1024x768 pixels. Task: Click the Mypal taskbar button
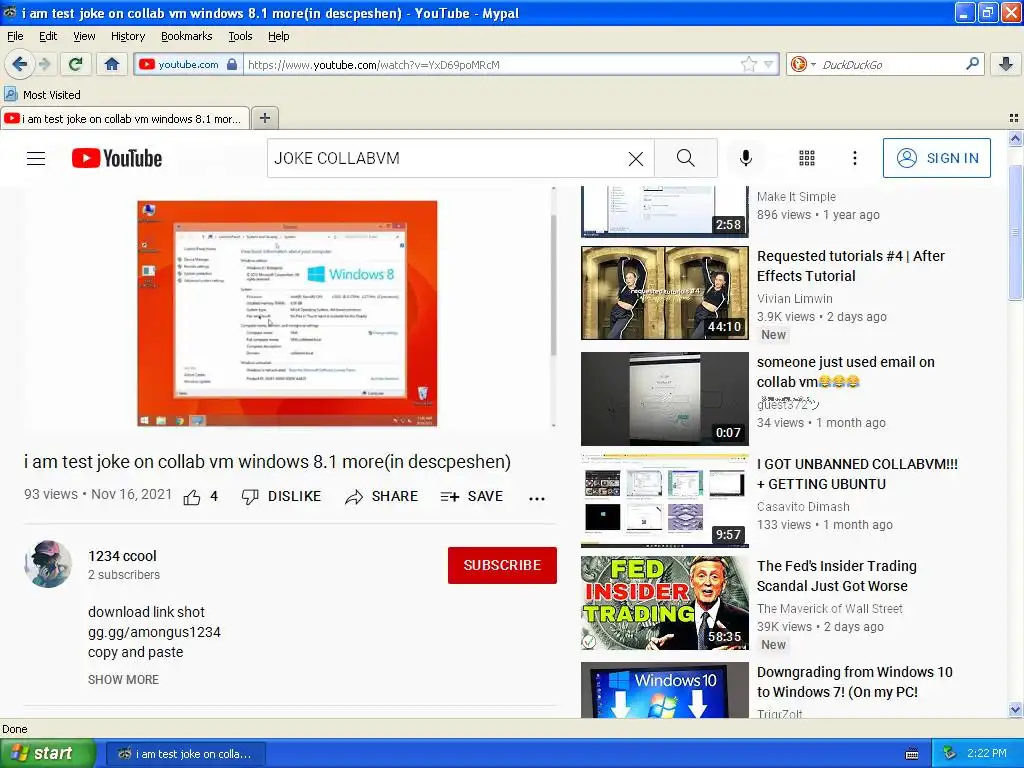(185, 754)
